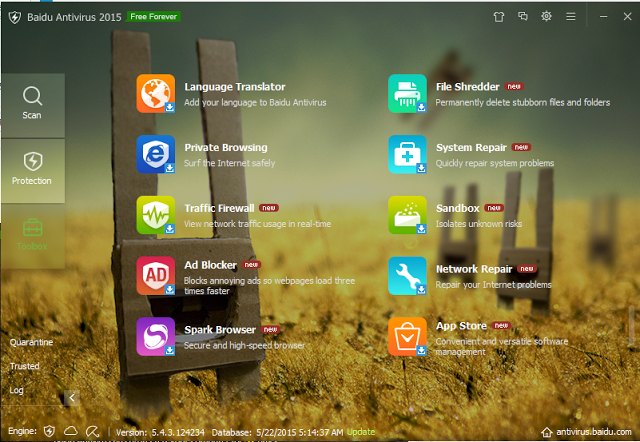The image size is (640, 442).
Task: Collapse the sidebar with the left chevron
Action: click(x=72, y=398)
